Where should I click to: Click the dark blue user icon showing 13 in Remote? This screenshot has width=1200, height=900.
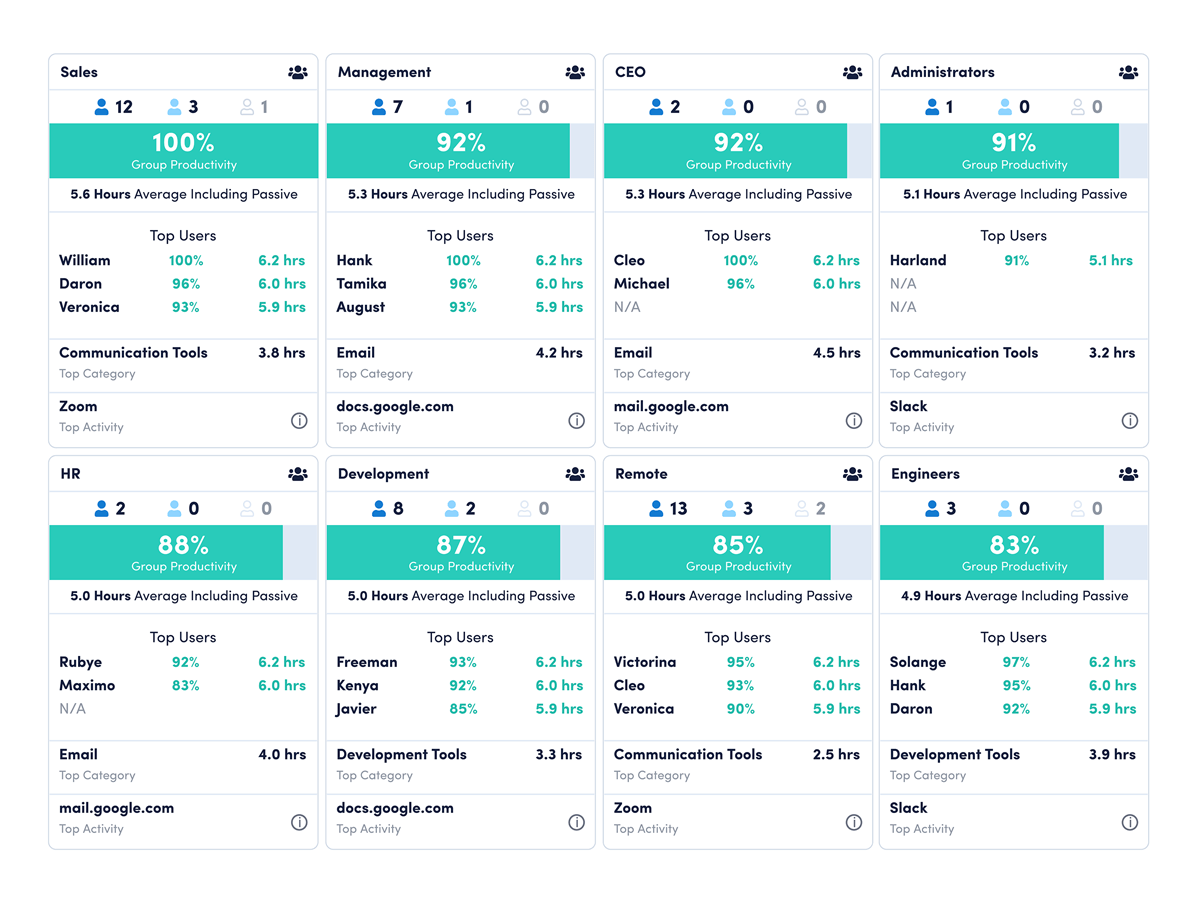click(x=656, y=509)
